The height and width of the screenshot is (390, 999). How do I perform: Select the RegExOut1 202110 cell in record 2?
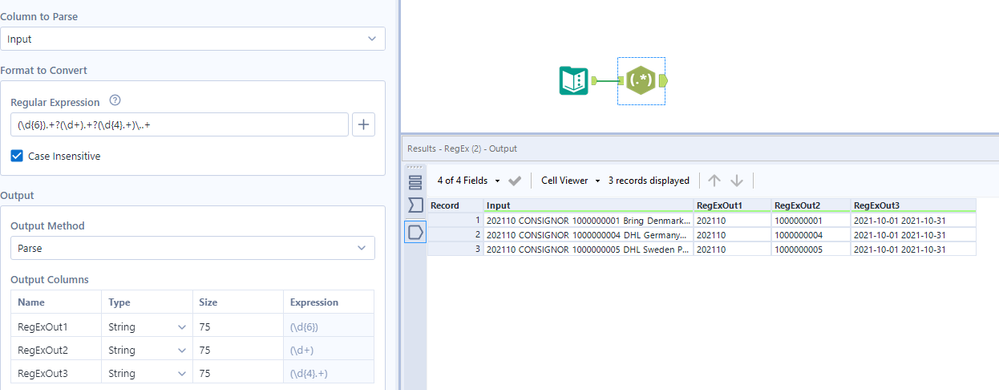pyautogui.click(x=732, y=235)
